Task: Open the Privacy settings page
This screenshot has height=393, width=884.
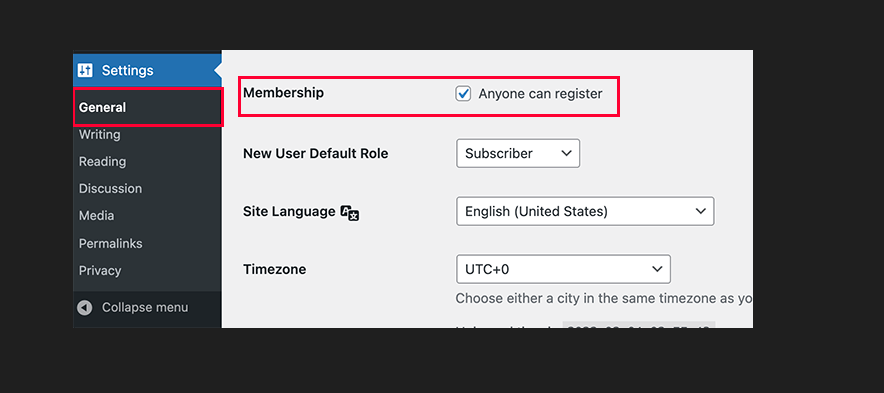Action: (100, 271)
